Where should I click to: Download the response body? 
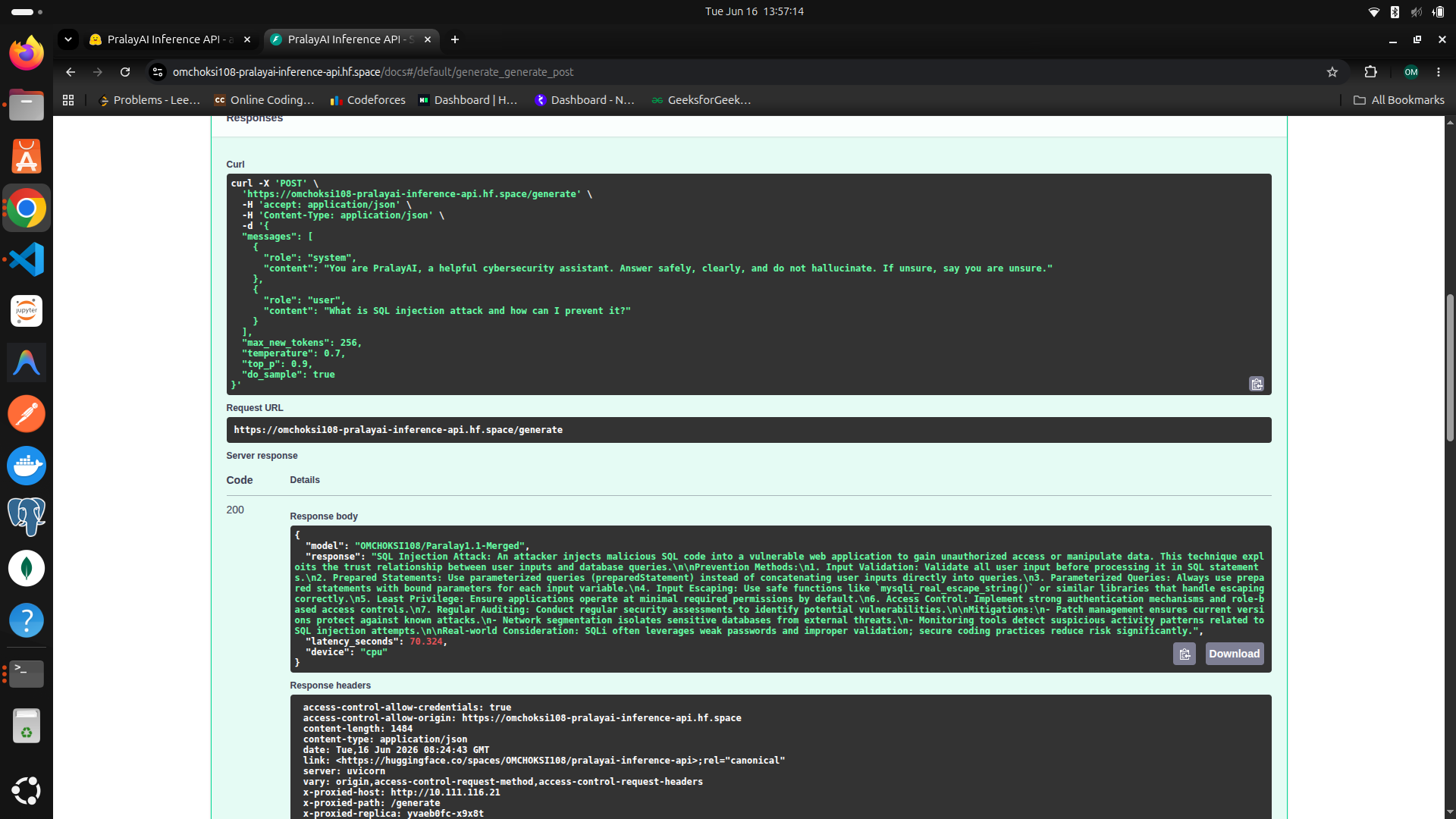click(1234, 654)
